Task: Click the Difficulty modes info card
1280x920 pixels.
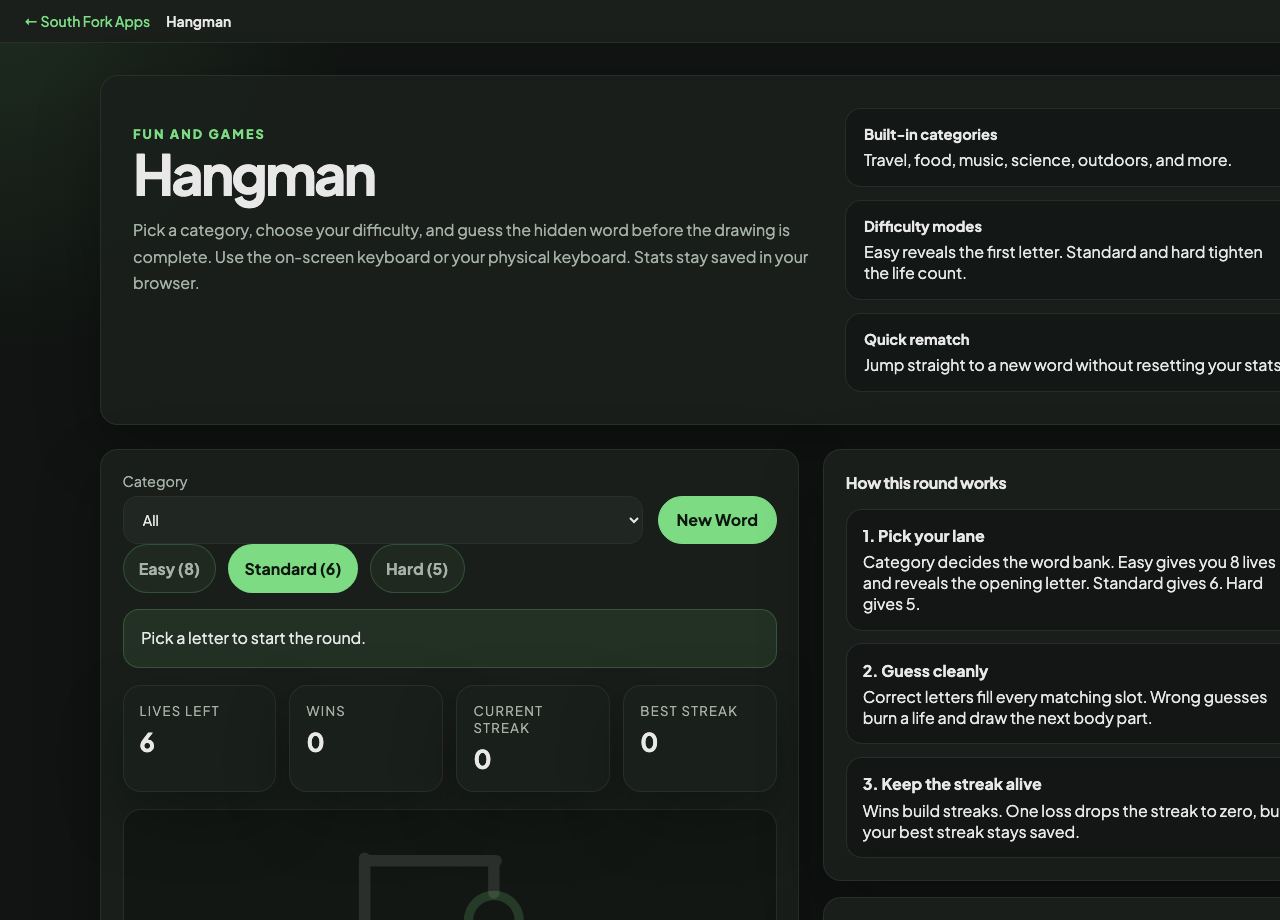Action: coord(1062,250)
